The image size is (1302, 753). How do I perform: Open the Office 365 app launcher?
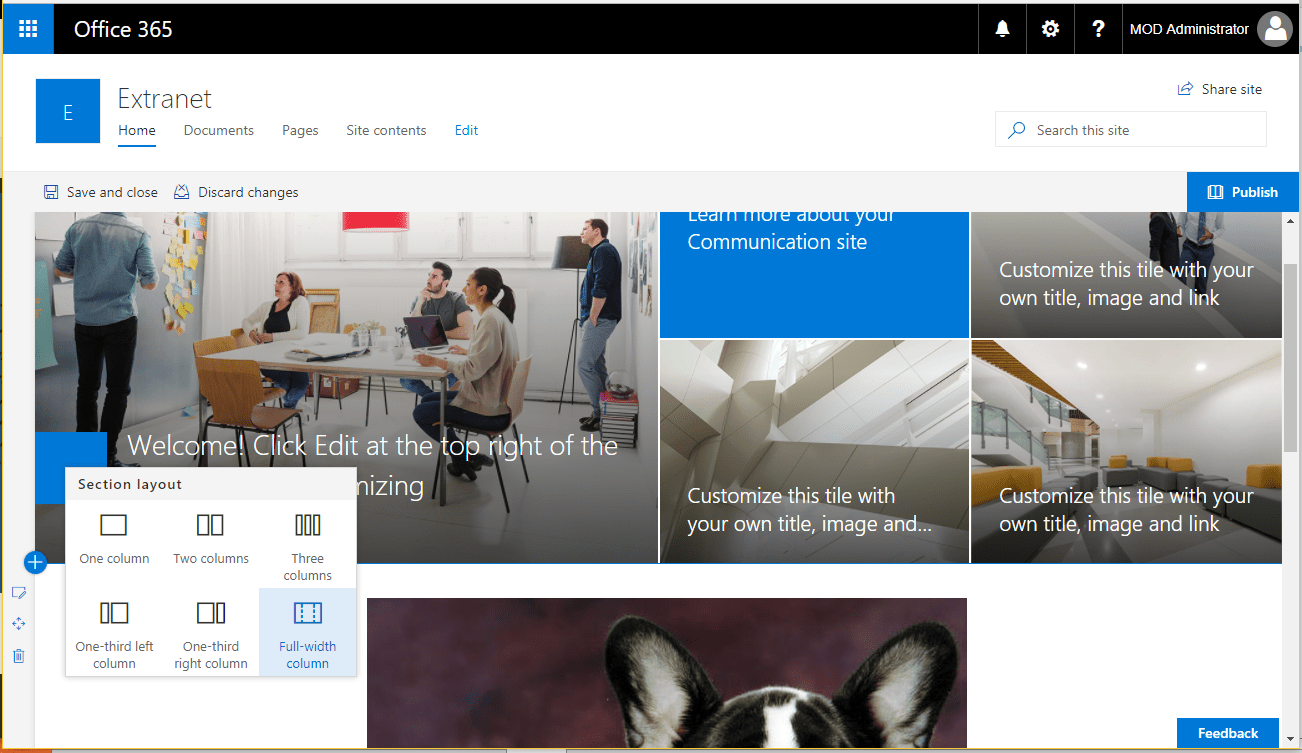28,29
